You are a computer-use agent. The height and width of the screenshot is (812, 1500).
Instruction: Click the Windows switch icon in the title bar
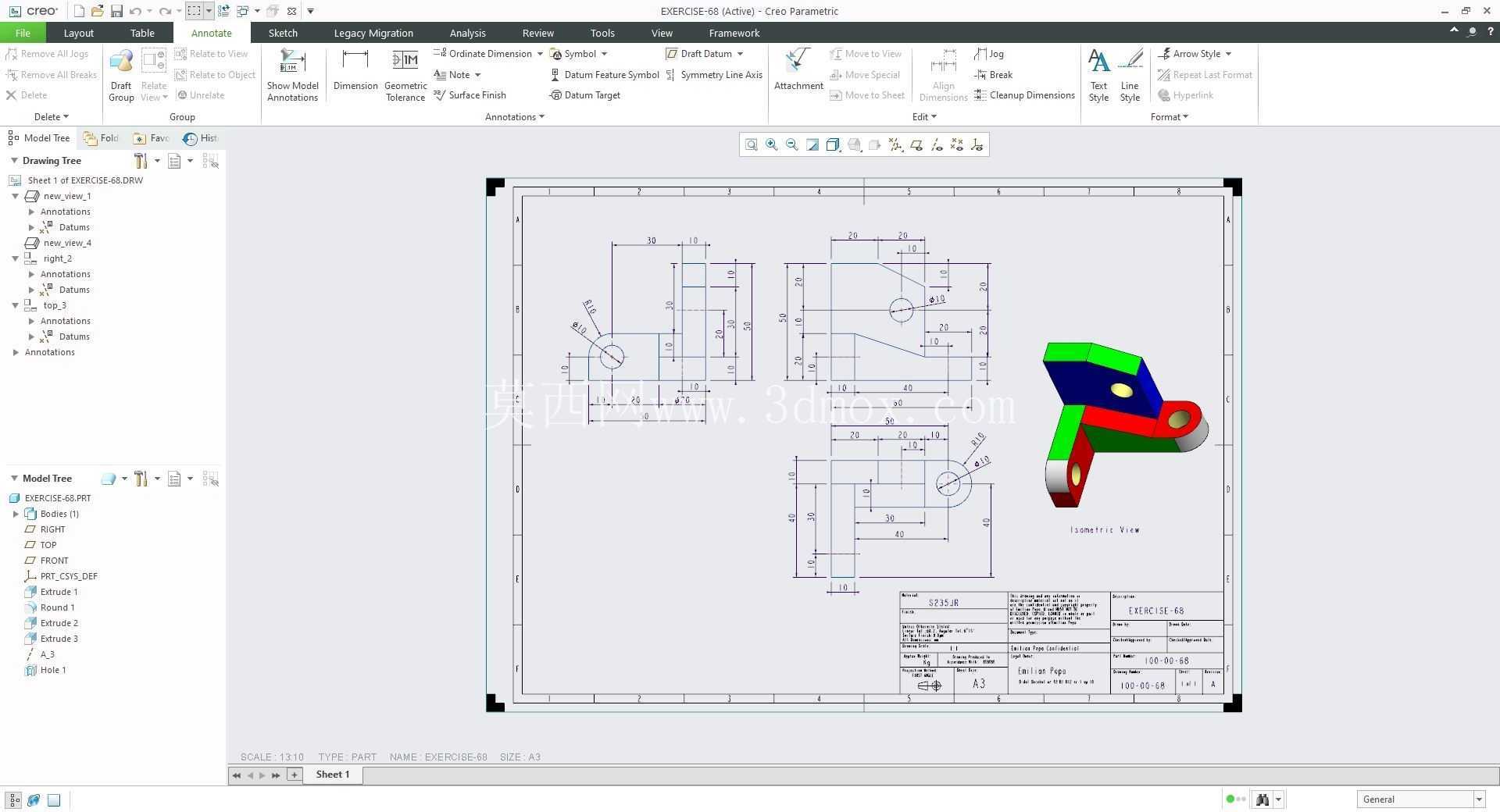[243, 11]
